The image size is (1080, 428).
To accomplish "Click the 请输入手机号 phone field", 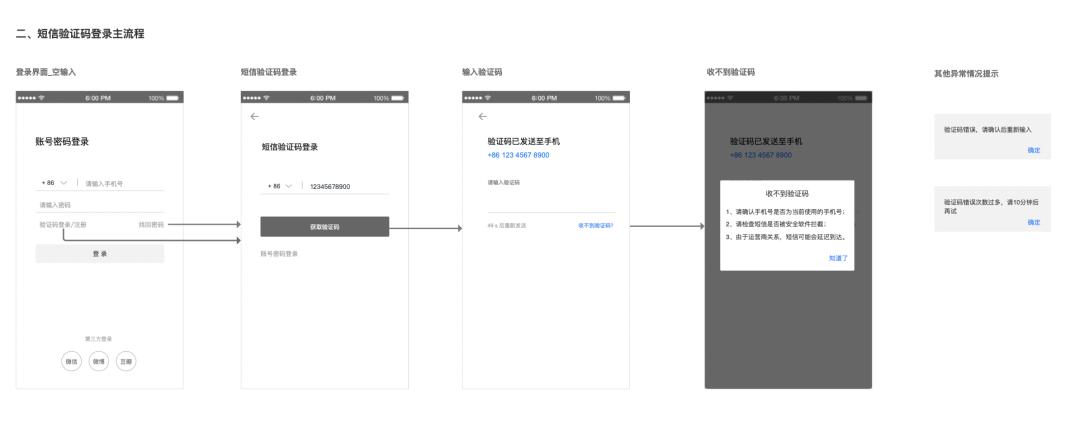I will [x=122, y=183].
